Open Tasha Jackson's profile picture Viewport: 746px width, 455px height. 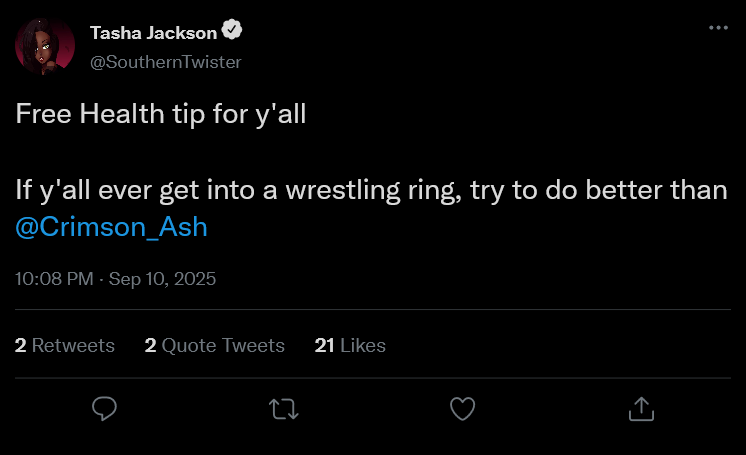[45, 47]
